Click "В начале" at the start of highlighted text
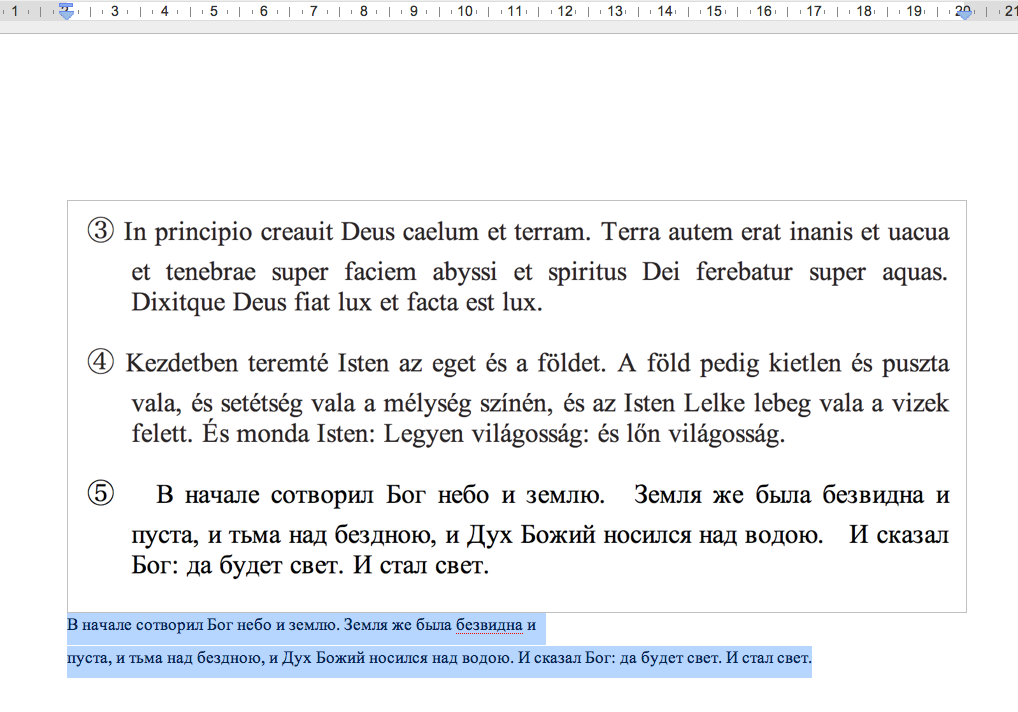The height and width of the screenshot is (712, 1018). click(93, 626)
